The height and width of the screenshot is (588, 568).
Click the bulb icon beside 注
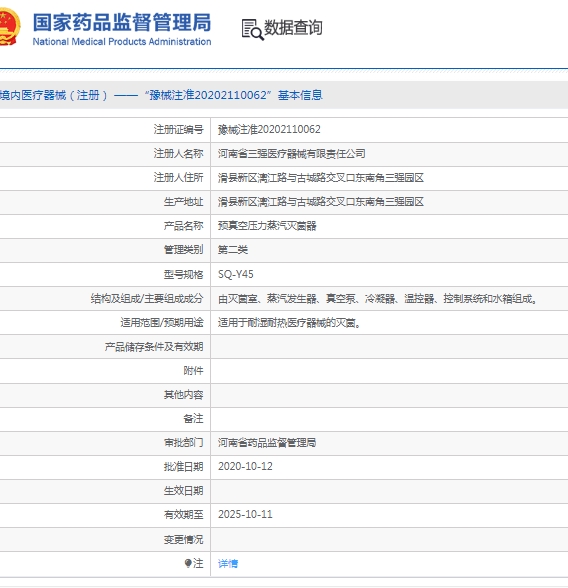(x=188, y=563)
